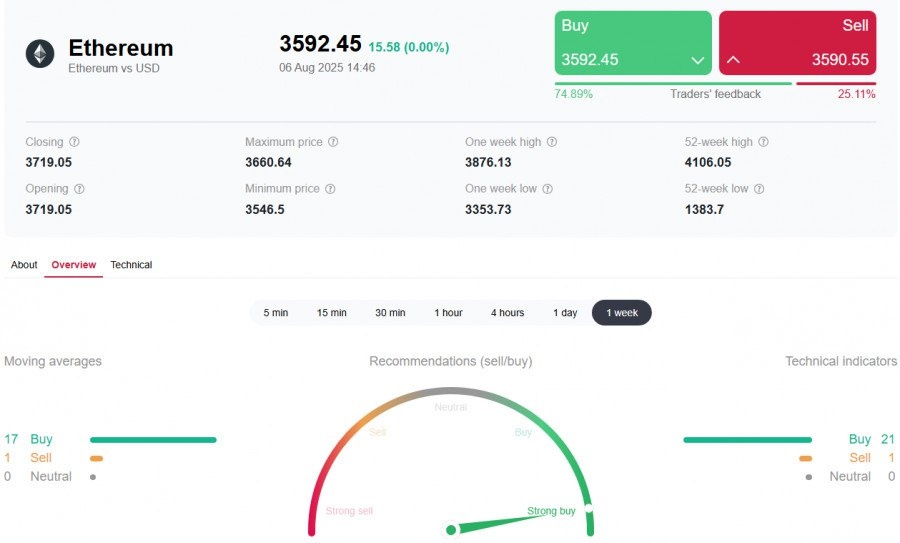
Task: Click the Strong sell gauge label
Action: pyautogui.click(x=349, y=511)
